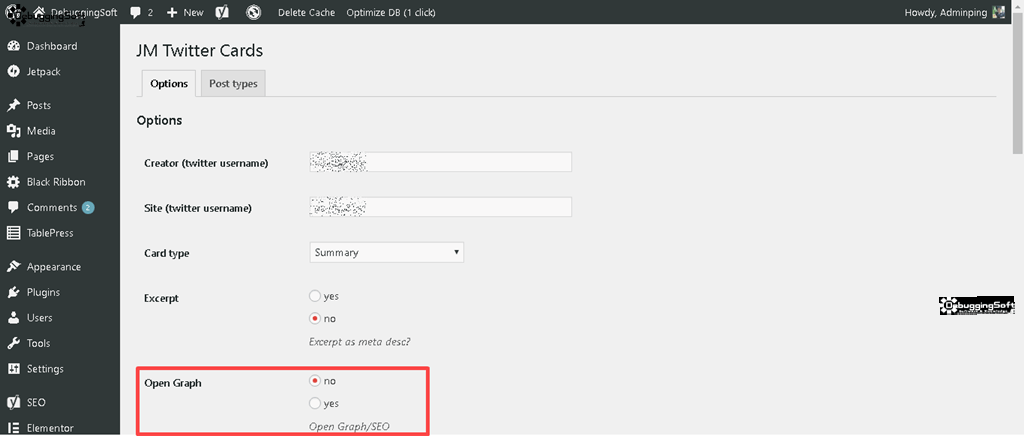1024x436 pixels.
Task: Open the Dashboard menu icon
Action: (13, 46)
